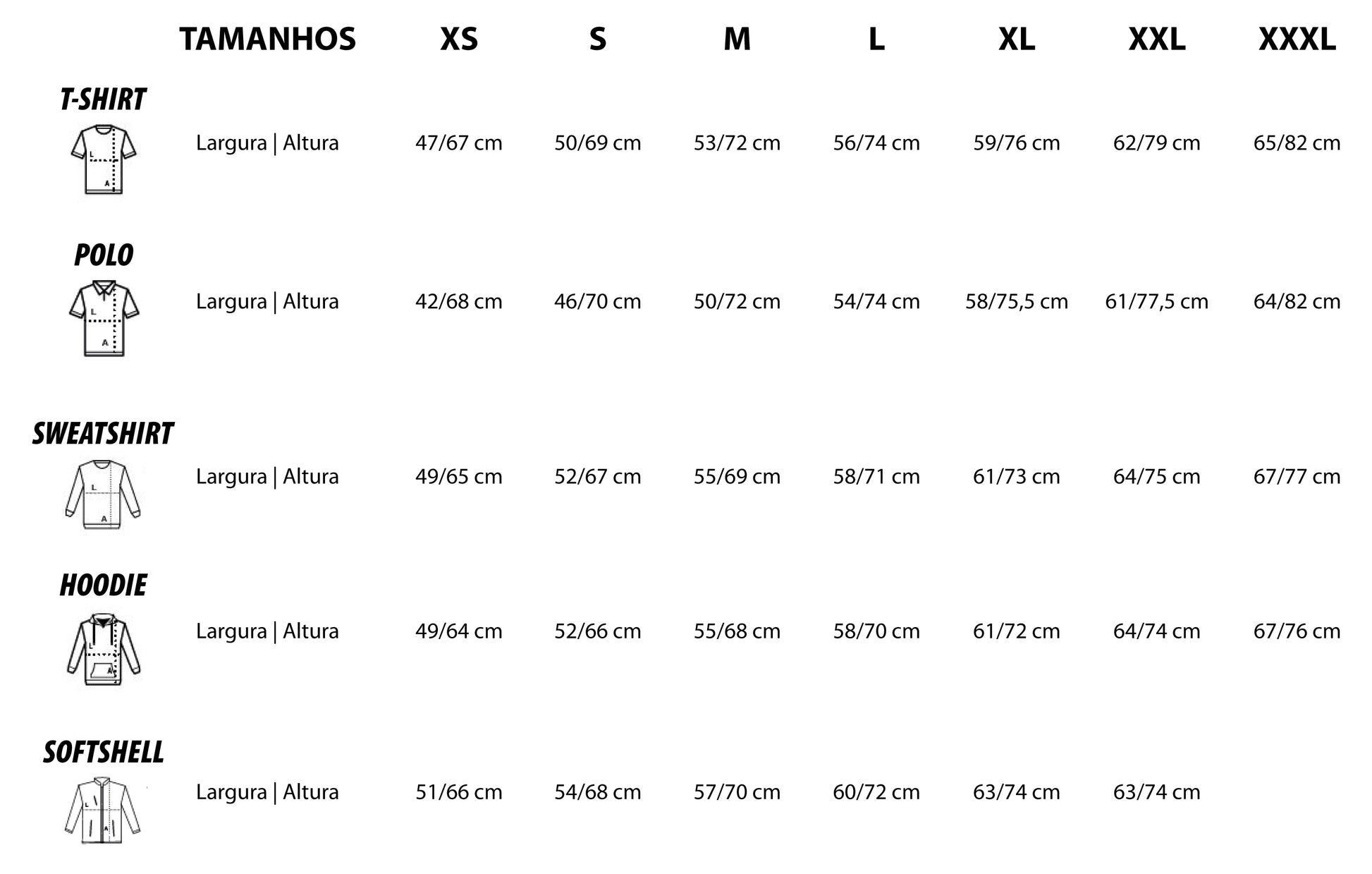Click the Sweatshirt garment icon
This screenshot has width=1372, height=874.
pos(103,494)
